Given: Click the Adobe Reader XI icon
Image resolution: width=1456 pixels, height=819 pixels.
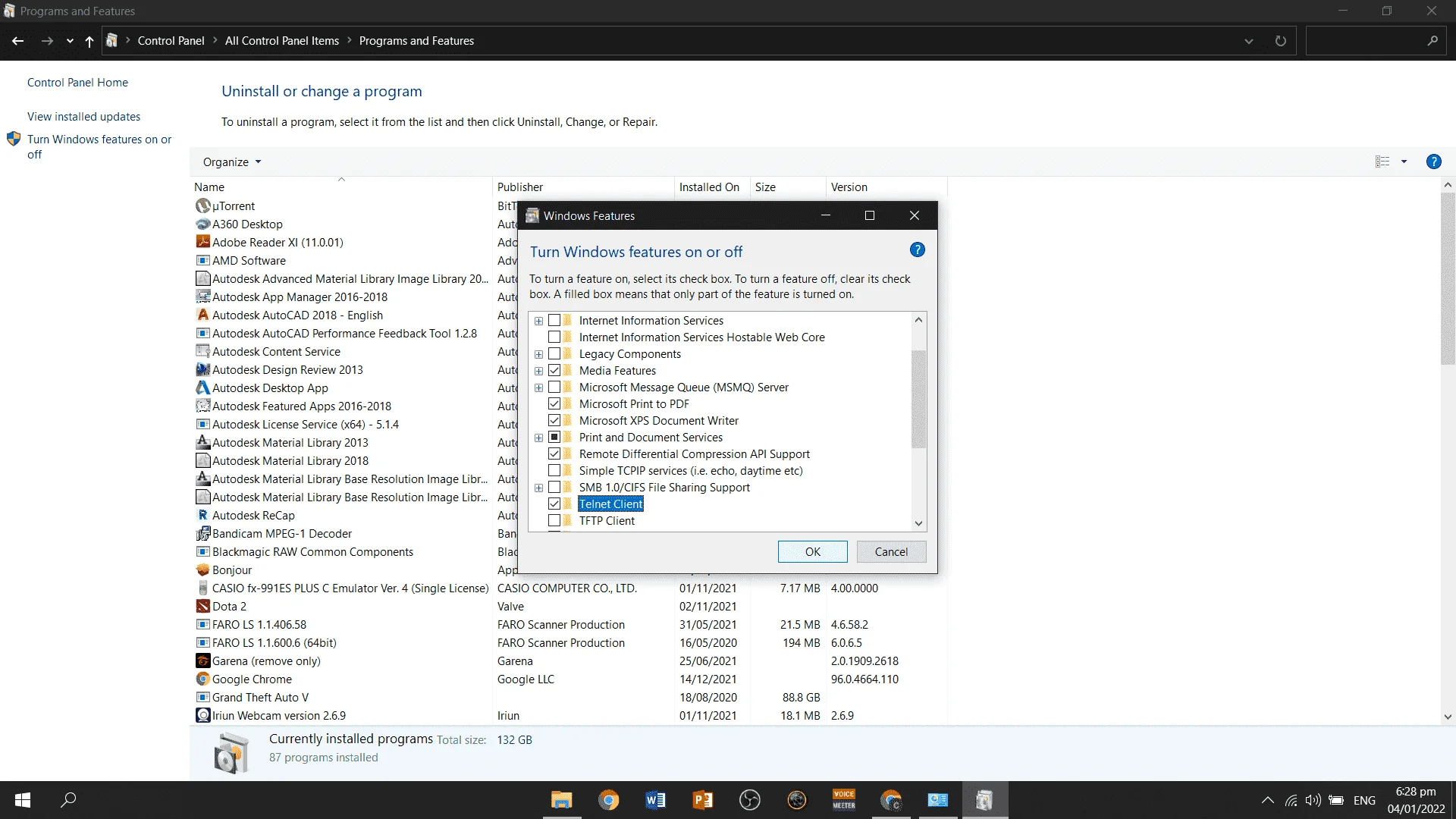Looking at the screenshot, I should 202,242.
